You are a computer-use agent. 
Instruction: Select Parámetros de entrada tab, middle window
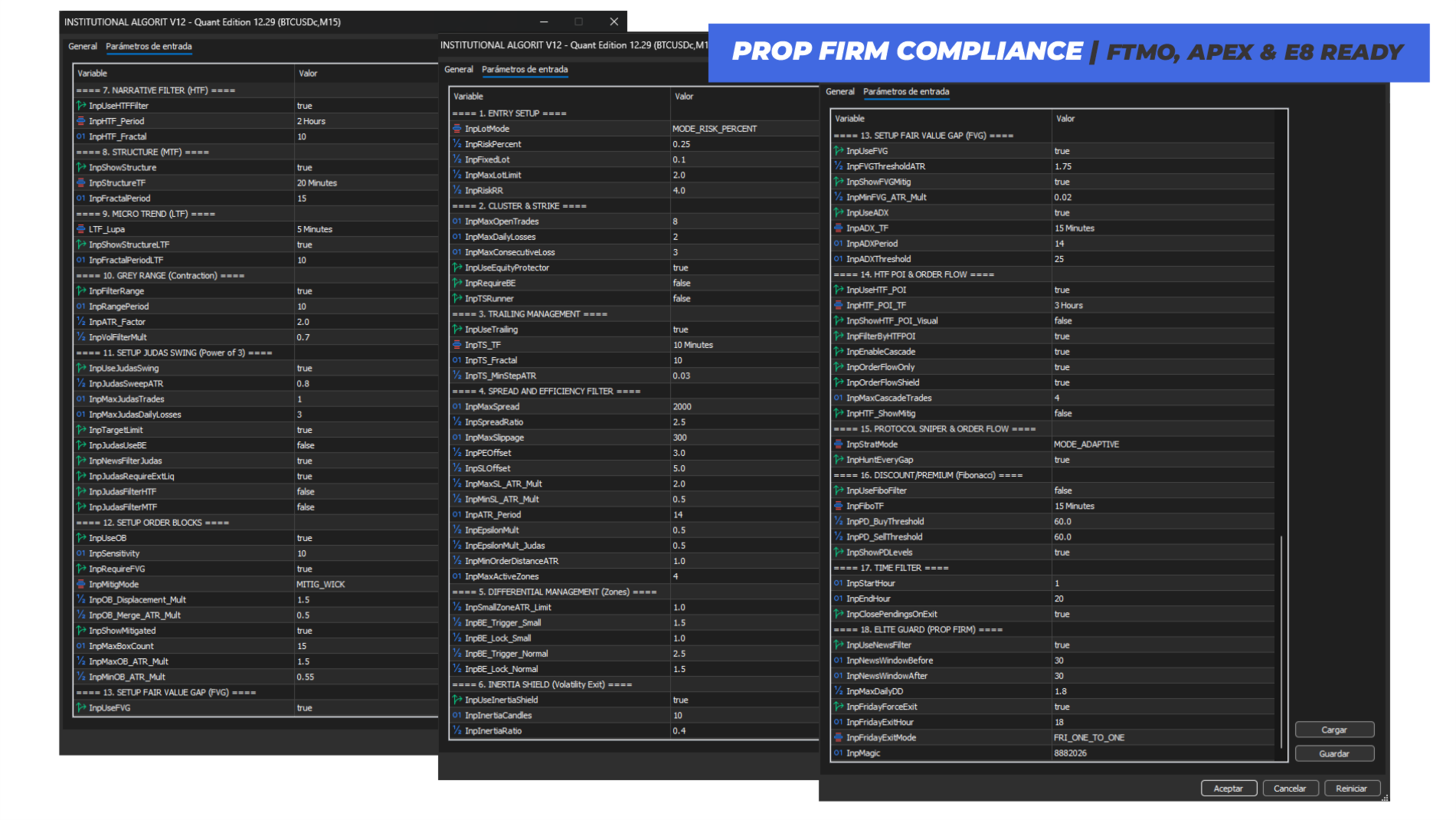pyautogui.click(x=525, y=70)
